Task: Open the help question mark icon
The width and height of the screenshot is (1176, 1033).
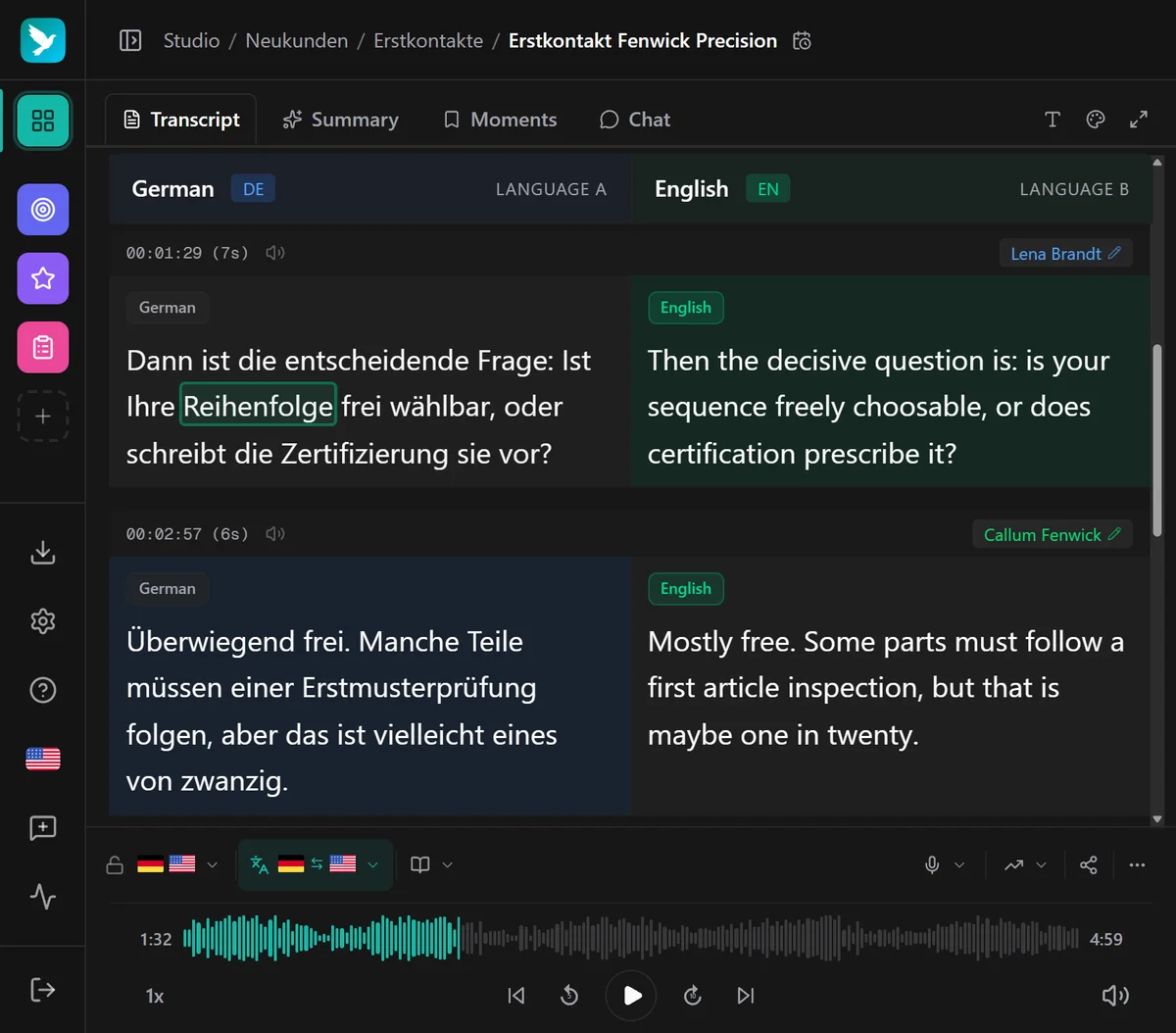Action: coord(43,690)
